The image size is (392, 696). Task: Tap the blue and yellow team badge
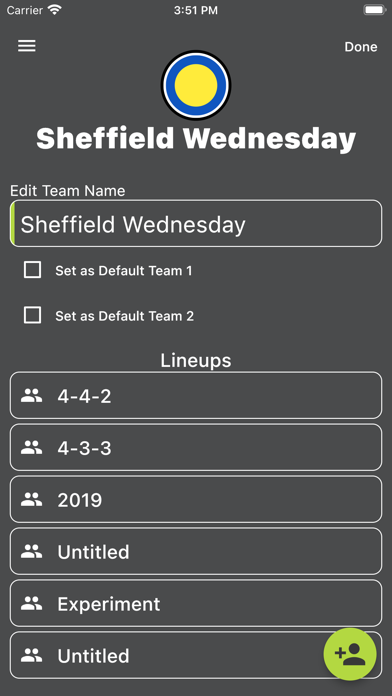196,85
